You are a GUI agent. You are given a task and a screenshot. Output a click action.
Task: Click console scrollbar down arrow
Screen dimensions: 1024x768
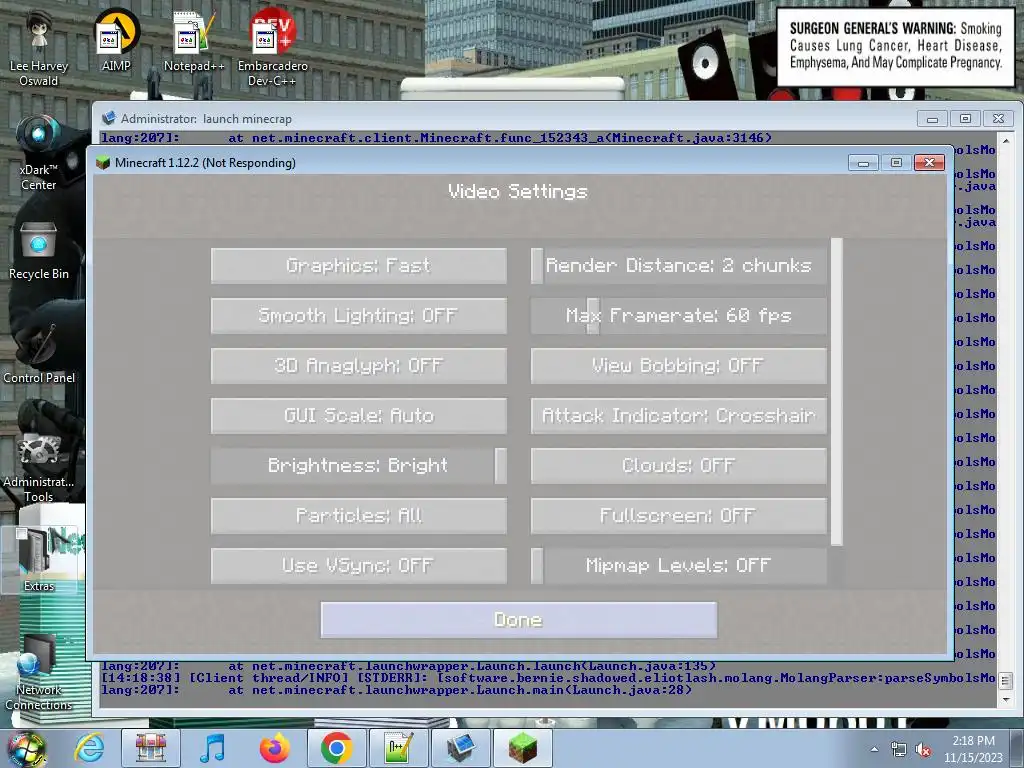tap(1006, 699)
